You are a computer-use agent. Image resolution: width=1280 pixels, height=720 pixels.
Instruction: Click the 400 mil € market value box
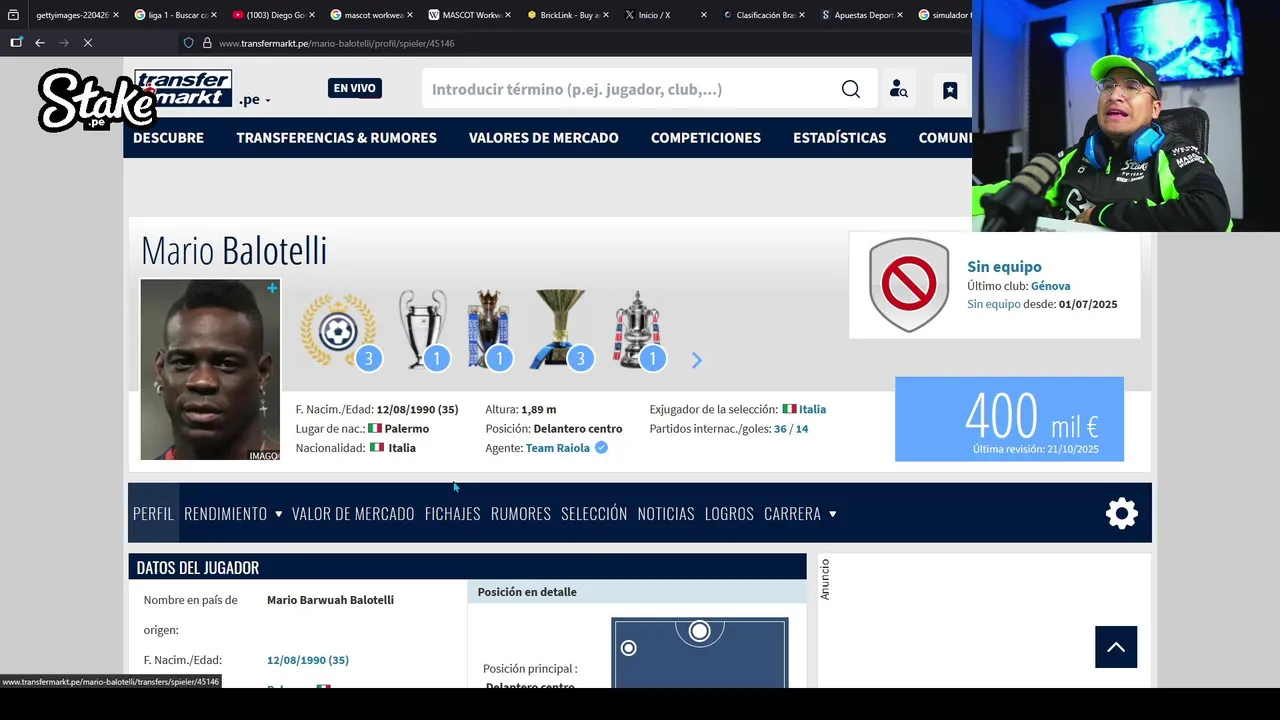pos(1009,419)
